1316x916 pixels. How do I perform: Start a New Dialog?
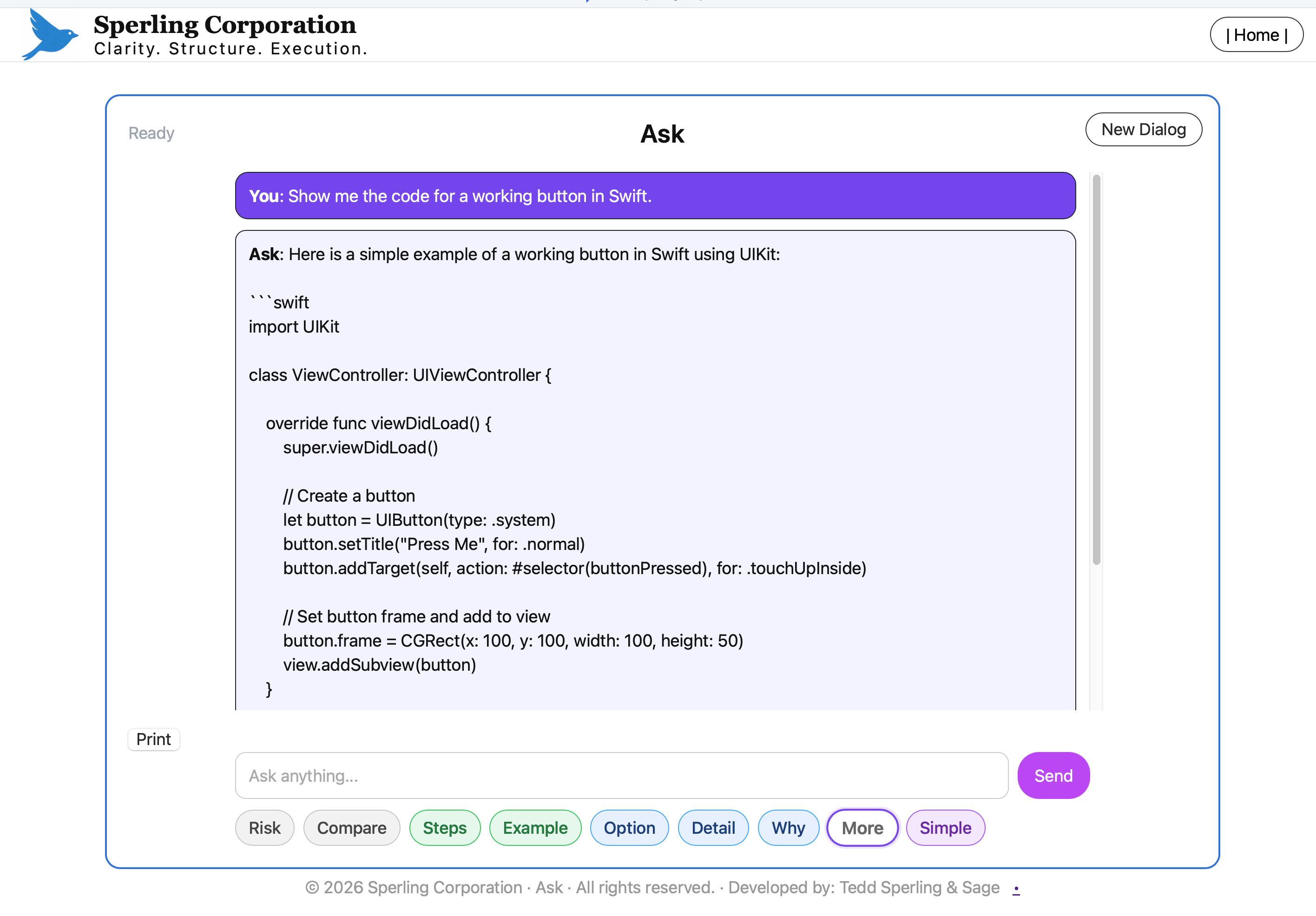[1144, 130]
